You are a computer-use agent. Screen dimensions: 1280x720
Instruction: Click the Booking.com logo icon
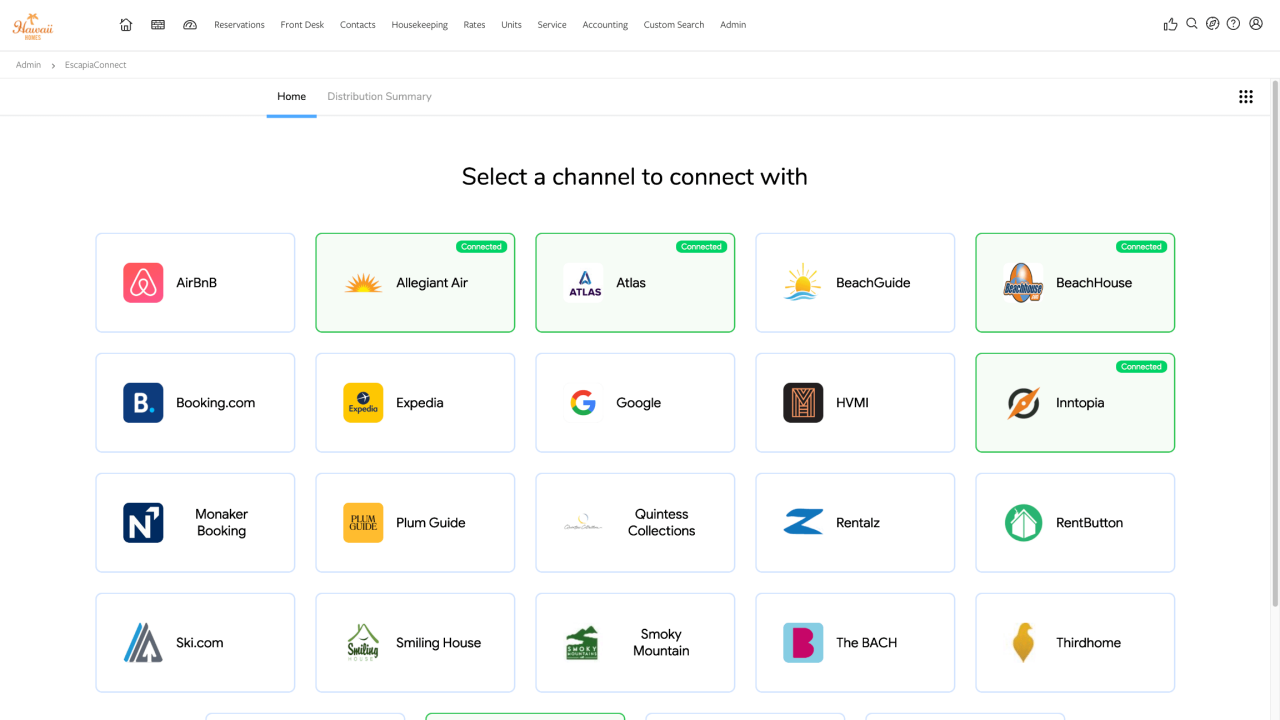coord(143,403)
